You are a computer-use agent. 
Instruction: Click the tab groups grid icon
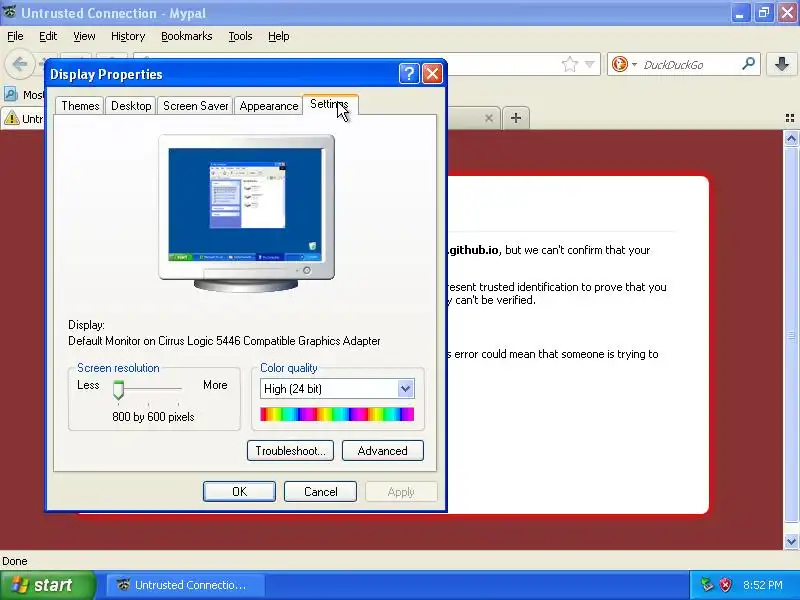(790, 118)
